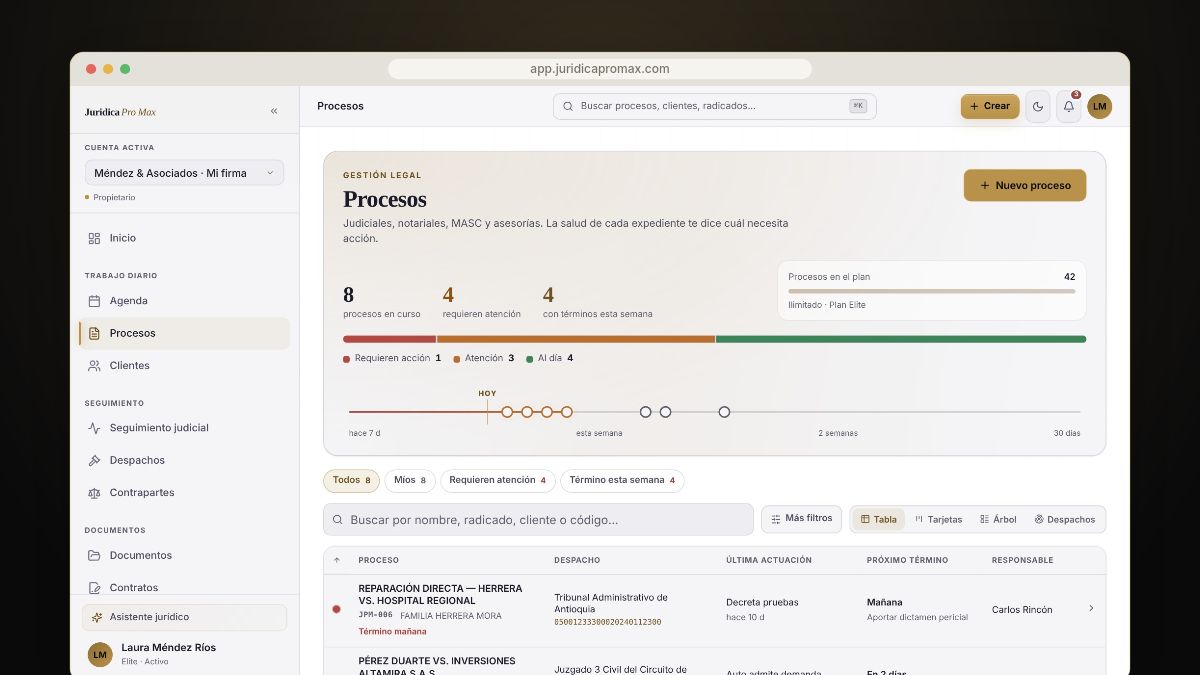Open Agenda from the calendar icon
The height and width of the screenshot is (675, 1200).
(94, 301)
